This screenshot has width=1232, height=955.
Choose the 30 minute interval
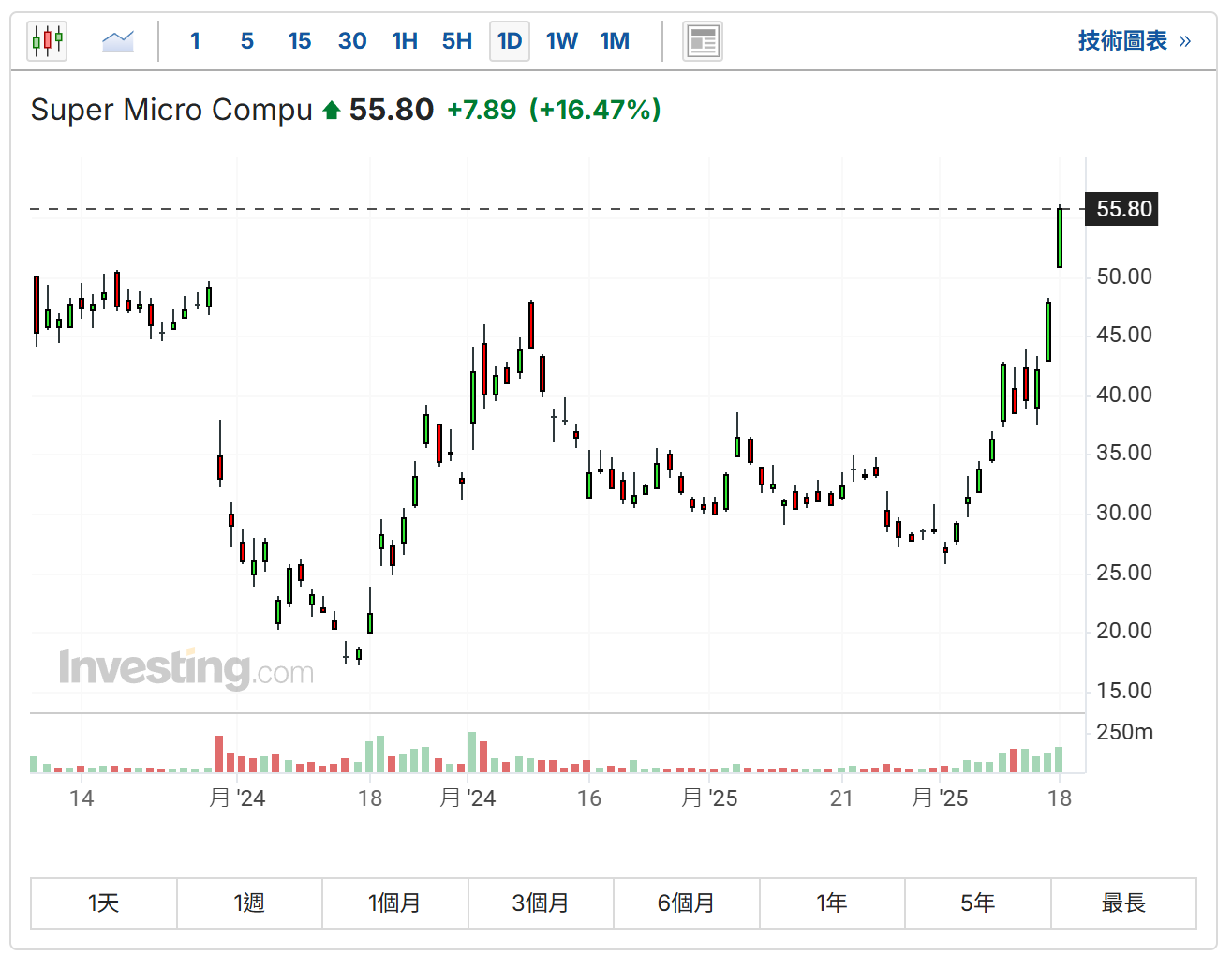coord(352,41)
